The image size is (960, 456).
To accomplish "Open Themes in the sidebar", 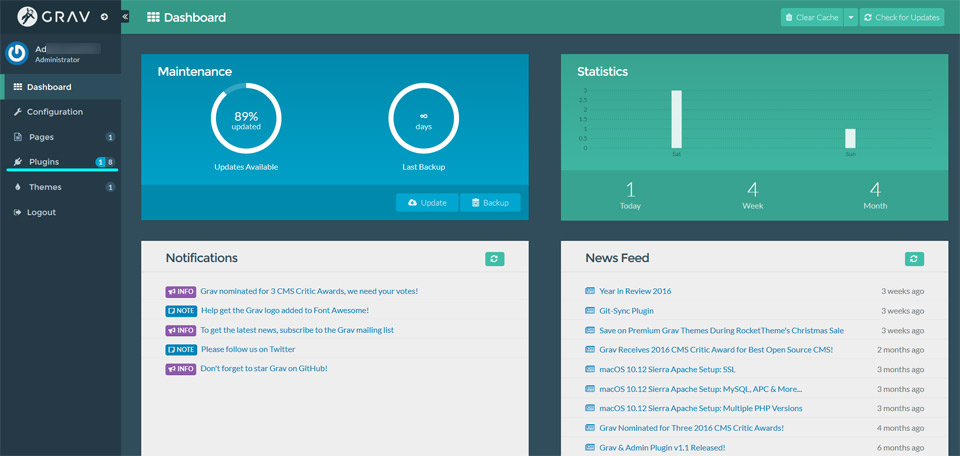I will [61, 187].
